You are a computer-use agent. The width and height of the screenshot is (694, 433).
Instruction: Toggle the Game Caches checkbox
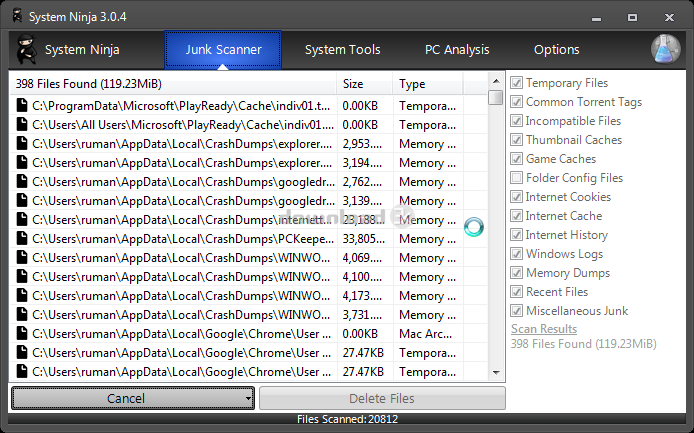(x=516, y=159)
